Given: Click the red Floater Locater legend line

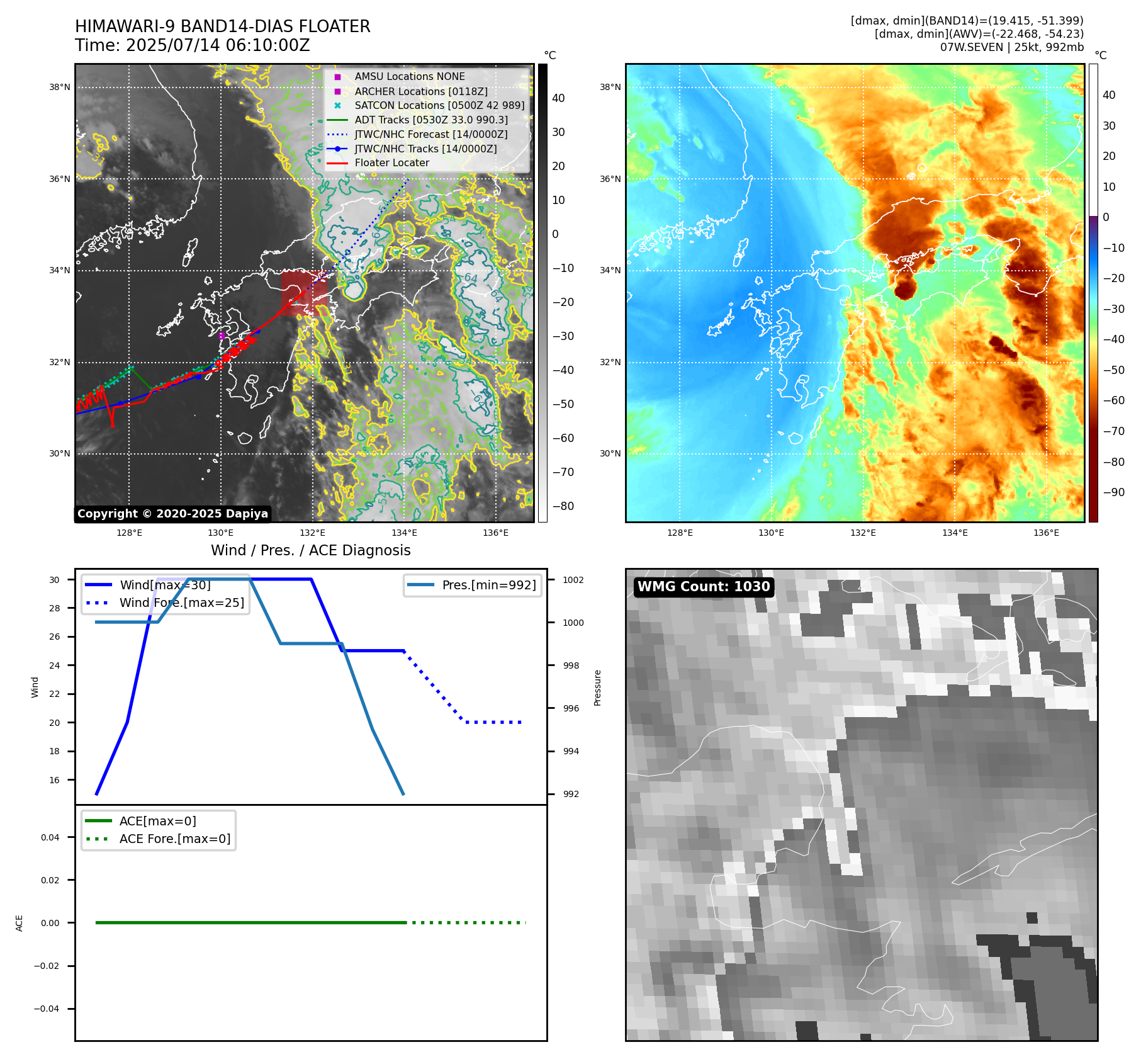Looking at the screenshot, I should coord(337,163).
